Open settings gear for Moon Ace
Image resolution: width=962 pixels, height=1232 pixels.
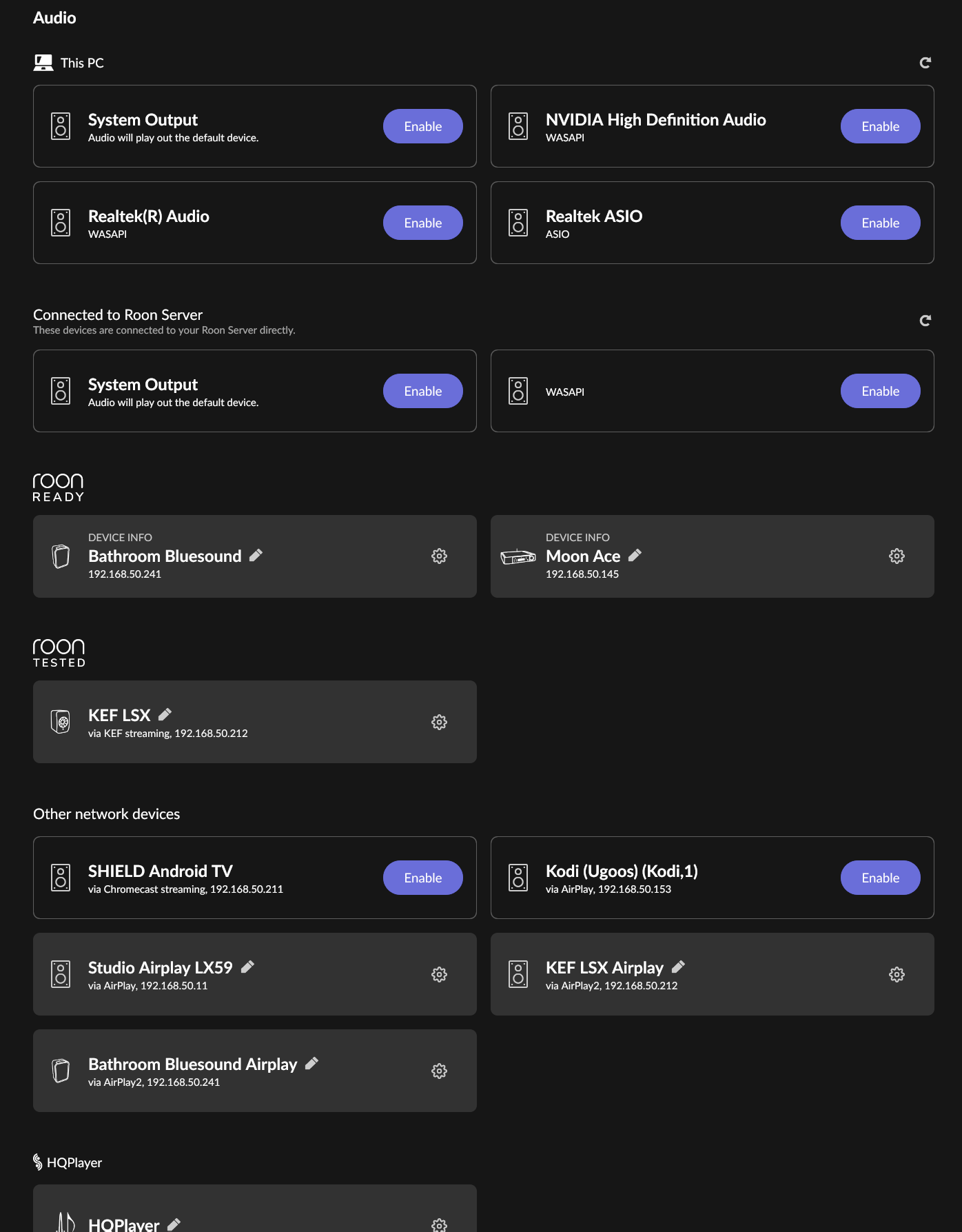pos(897,556)
